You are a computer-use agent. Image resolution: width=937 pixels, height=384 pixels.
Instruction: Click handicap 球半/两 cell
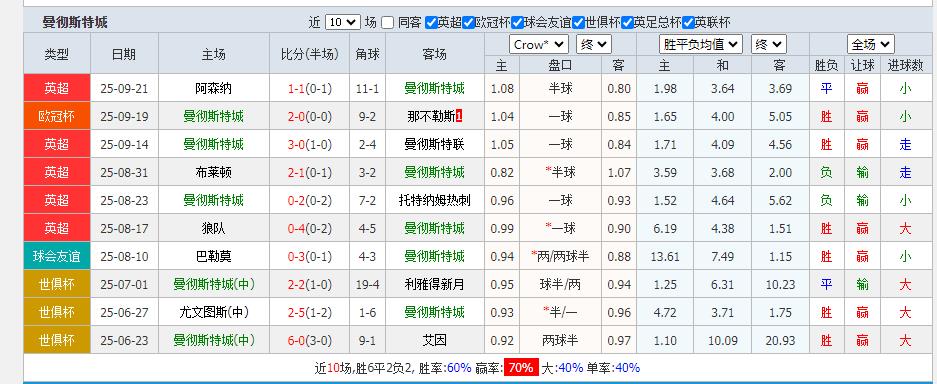pyautogui.click(x=560, y=284)
